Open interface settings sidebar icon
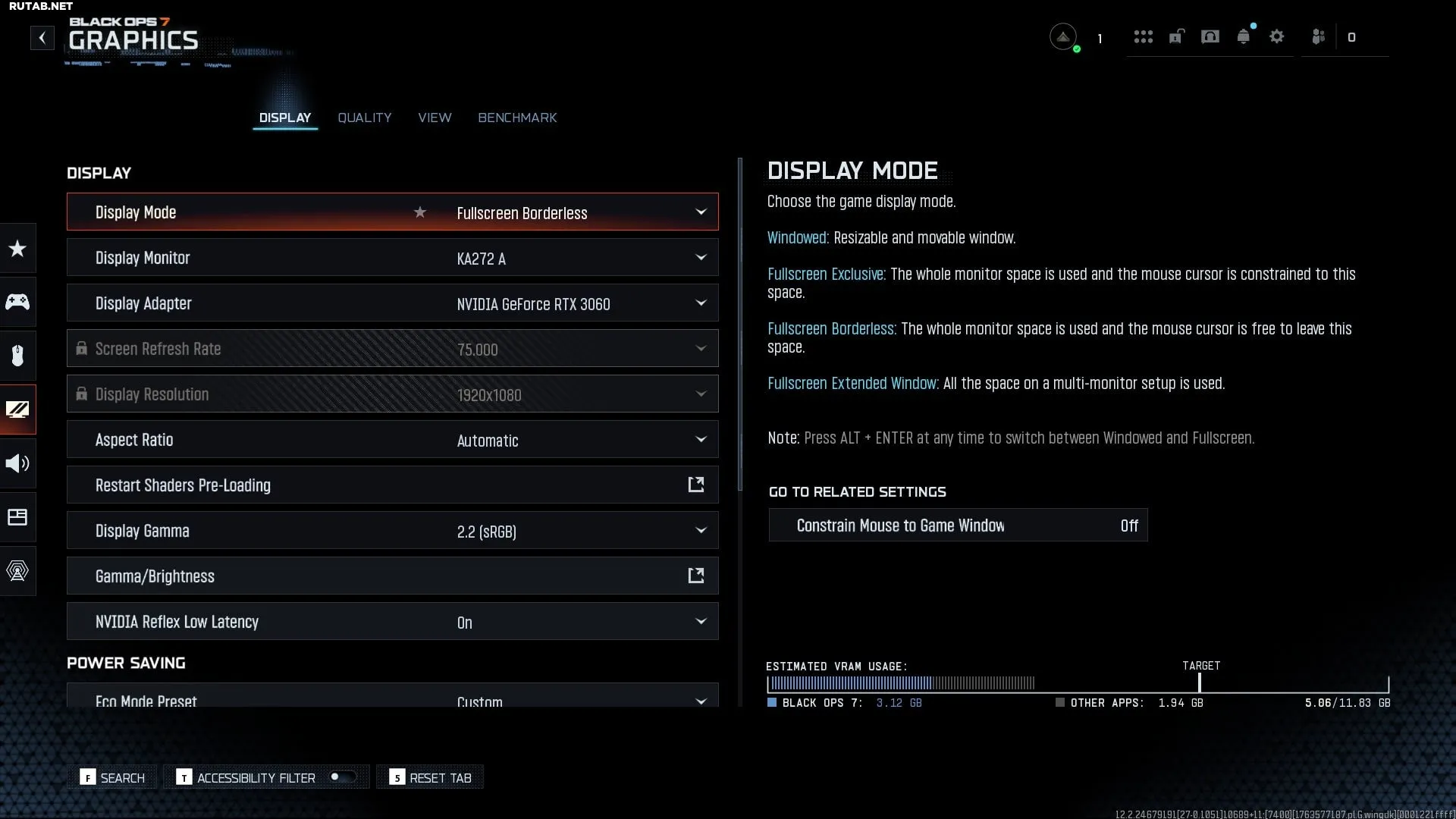Screen dimensions: 1456x819 point(17,517)
